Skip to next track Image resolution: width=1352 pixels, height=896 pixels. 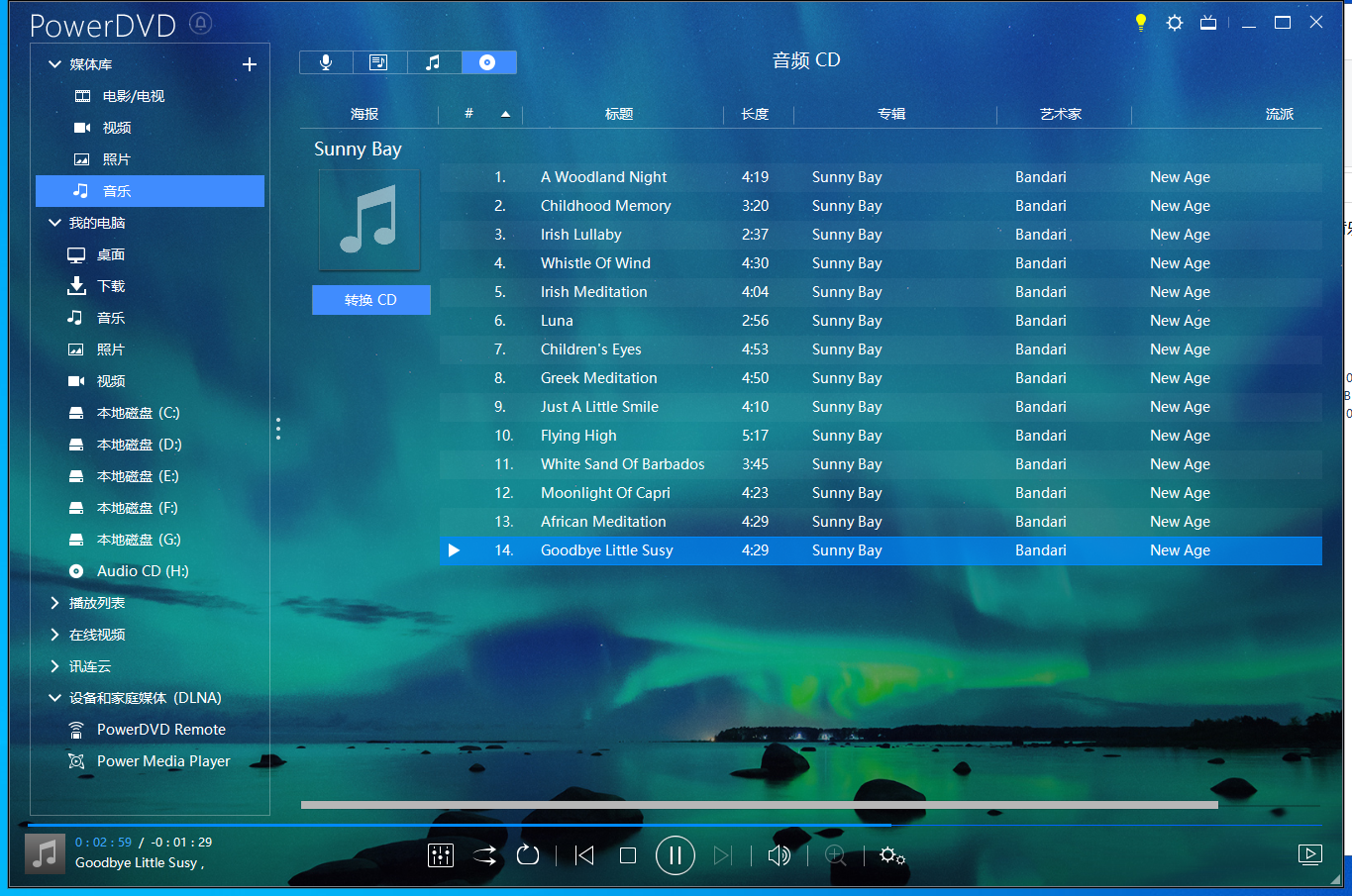coord(723,855)
